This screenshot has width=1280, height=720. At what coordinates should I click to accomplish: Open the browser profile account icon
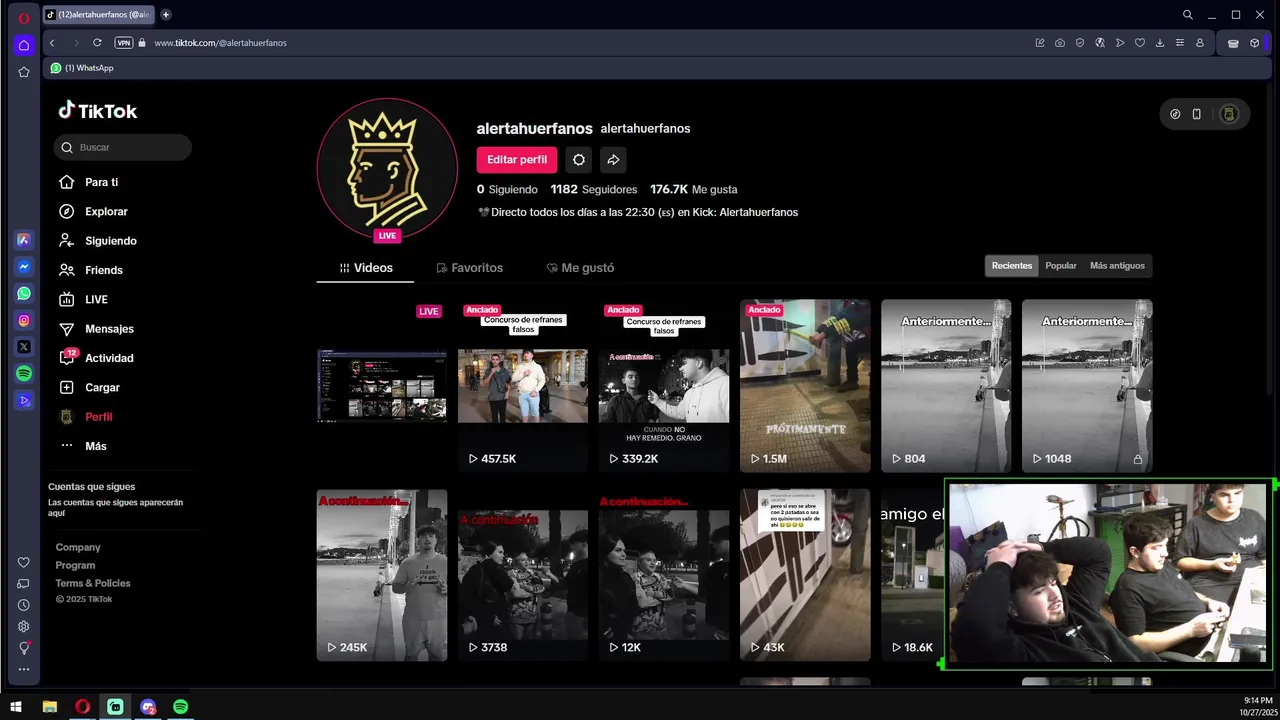pos(1200,43)
